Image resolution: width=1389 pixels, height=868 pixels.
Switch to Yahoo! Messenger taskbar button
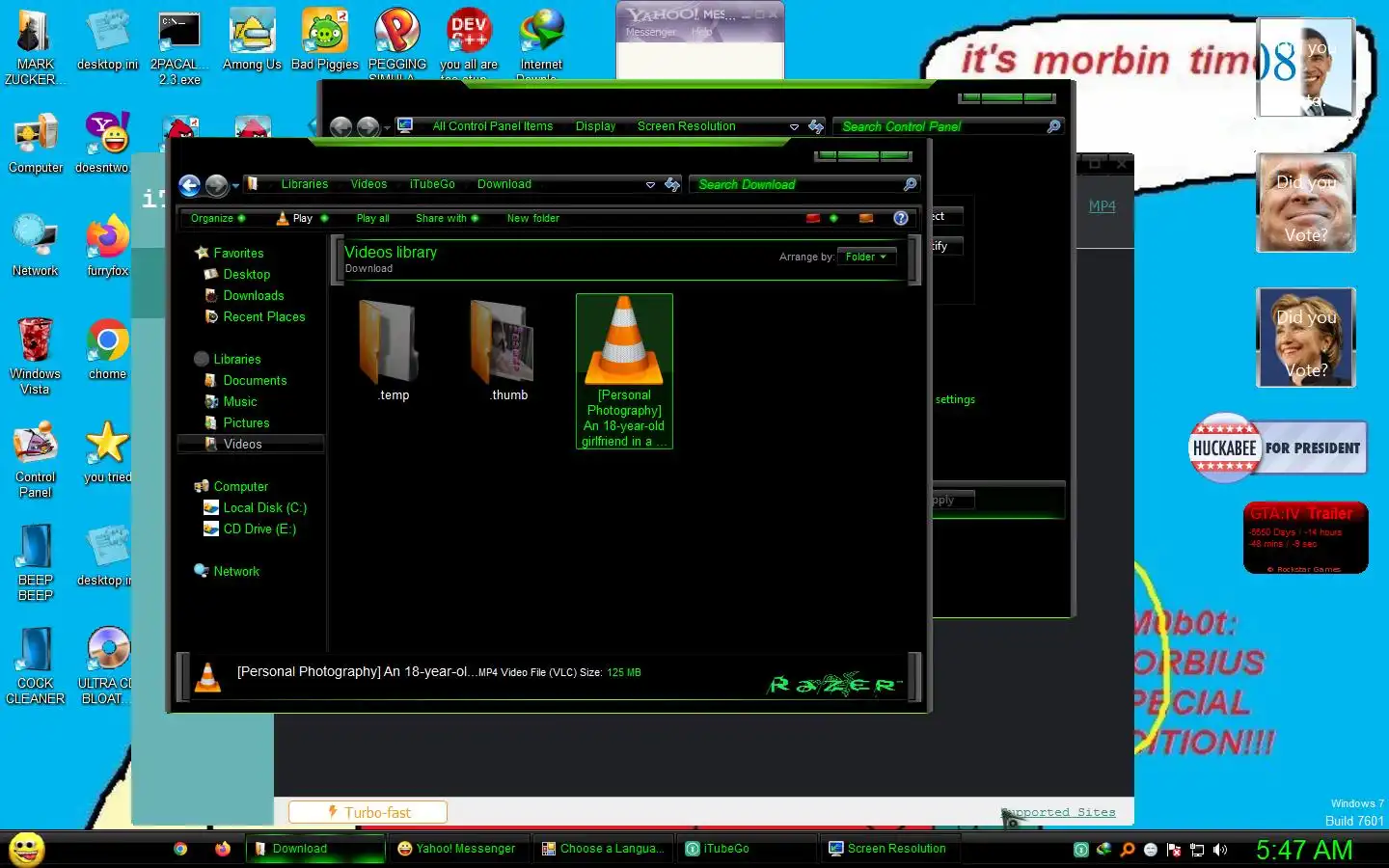[458, 849]
